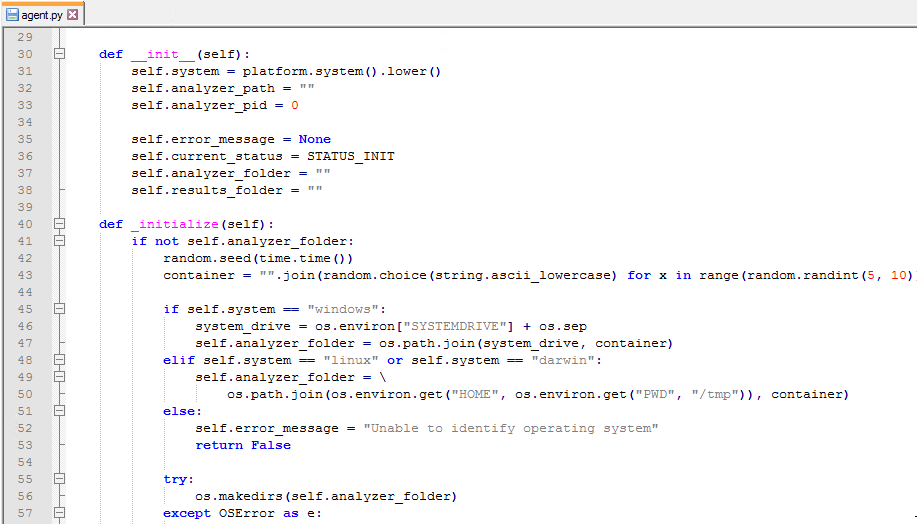Click line number 52 in the margin
The height and width of the screenshot is (524, 917).
[x=25, y=428]
